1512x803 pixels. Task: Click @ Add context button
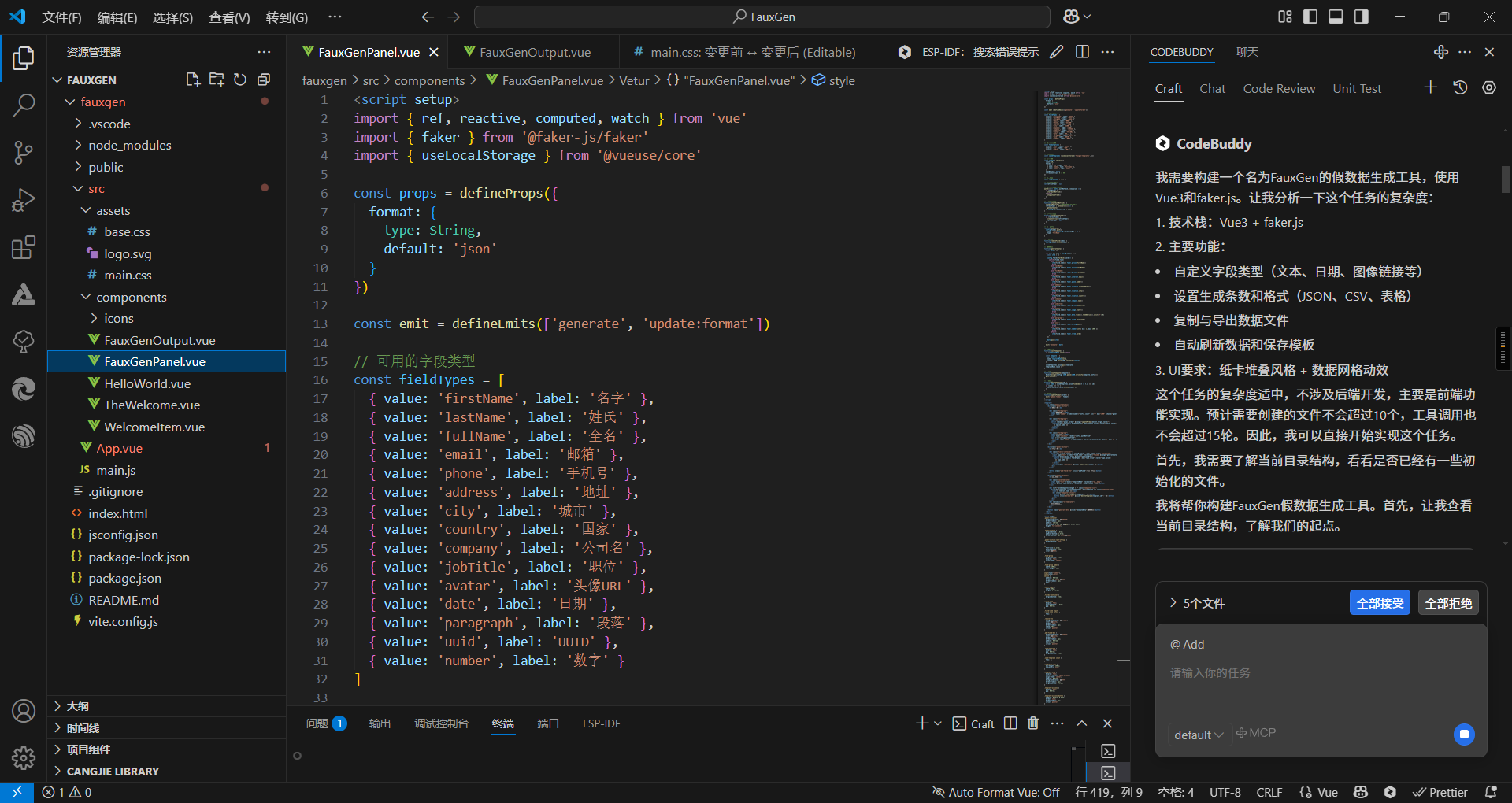pos(1187,644)
